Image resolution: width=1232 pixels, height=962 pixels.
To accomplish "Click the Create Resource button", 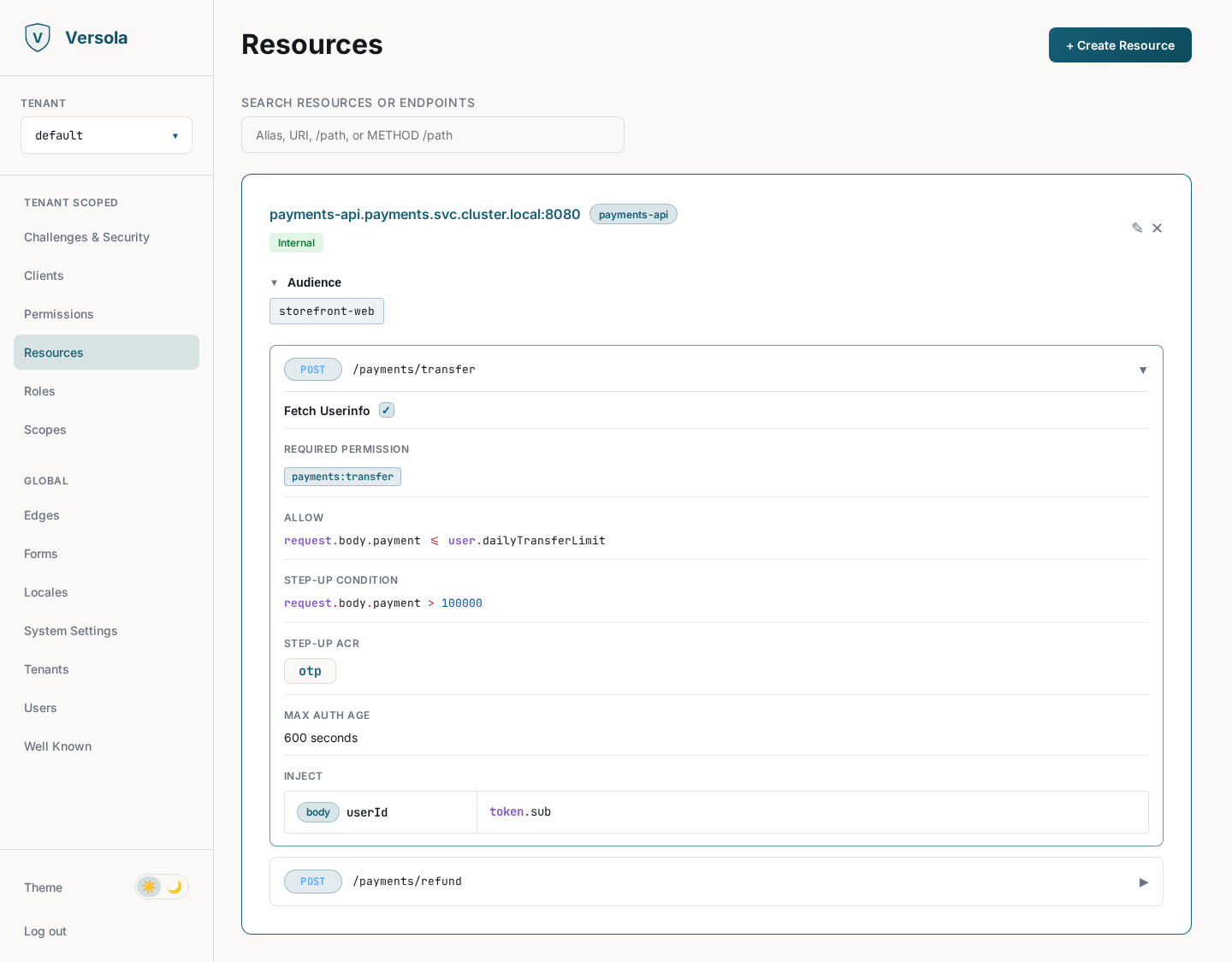I will (x=1120, y=45).
